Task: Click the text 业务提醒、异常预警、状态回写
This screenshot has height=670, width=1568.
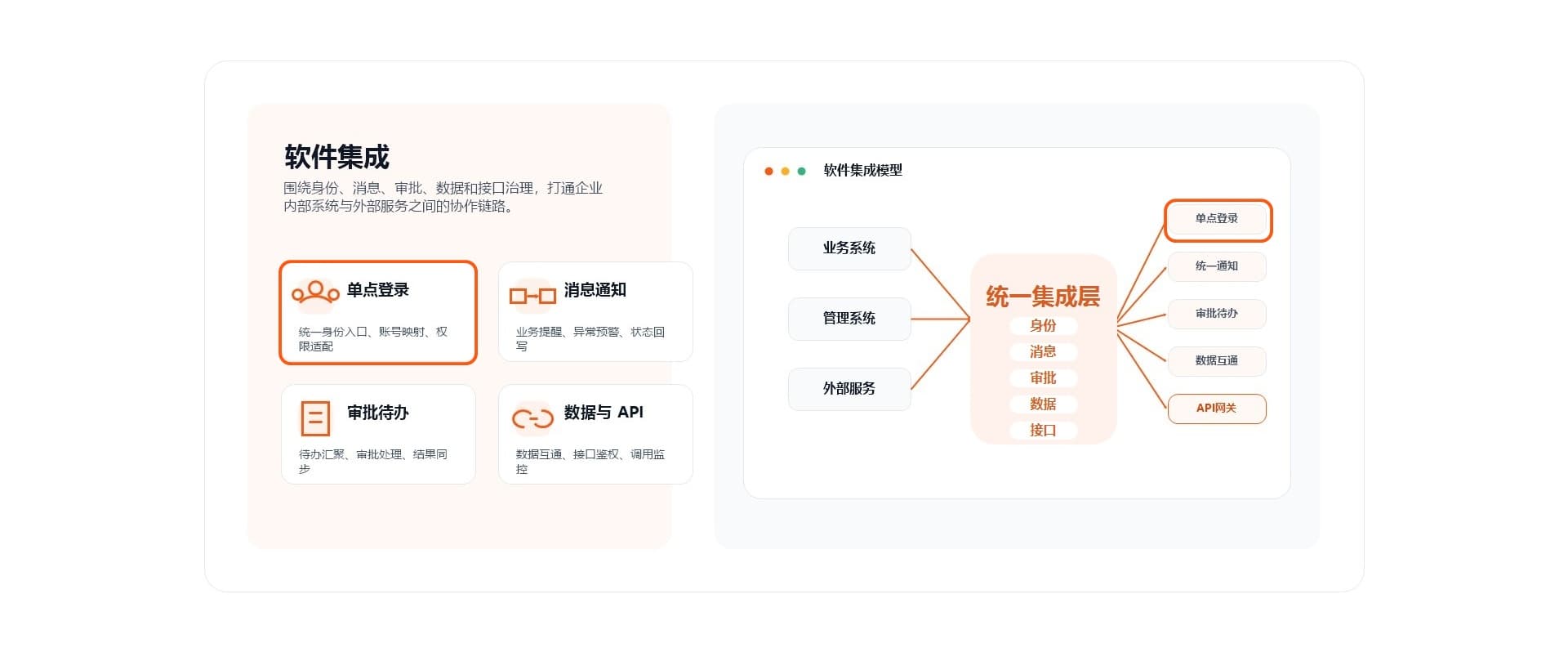Action: 590,339
